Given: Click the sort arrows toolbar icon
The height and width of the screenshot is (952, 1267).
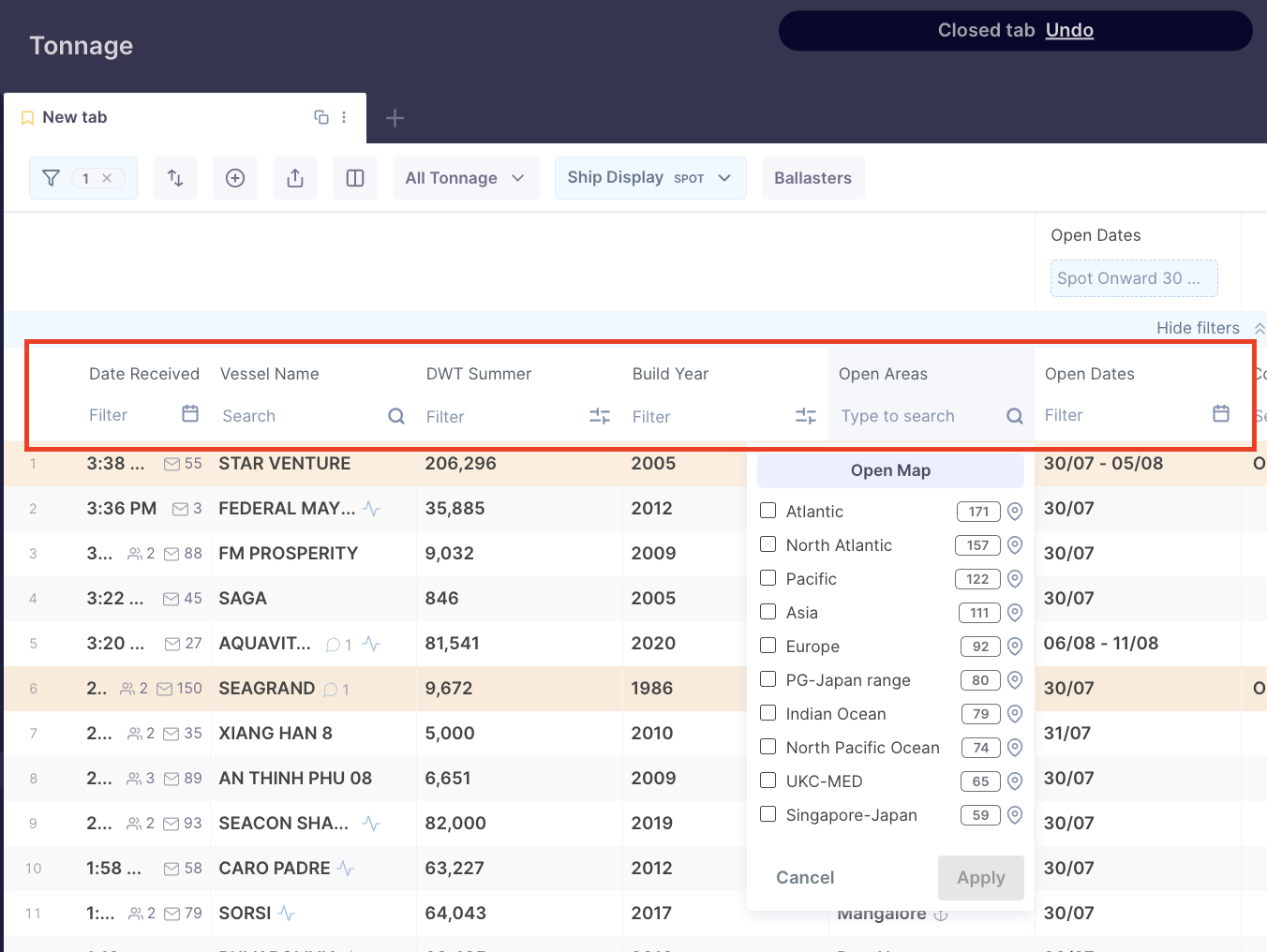Looking at the screenshot, I should click(x=175, y=178).
